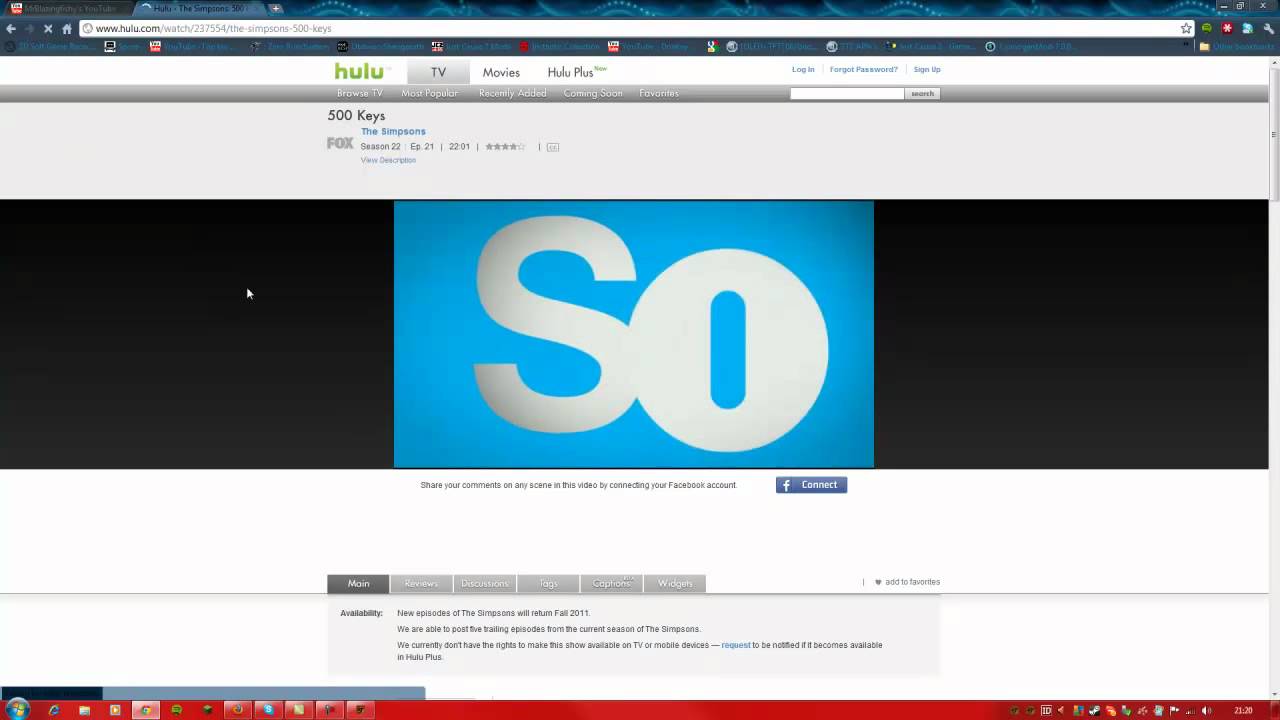
Task: Switch to the Captions tab
Action: coord(611,583)
